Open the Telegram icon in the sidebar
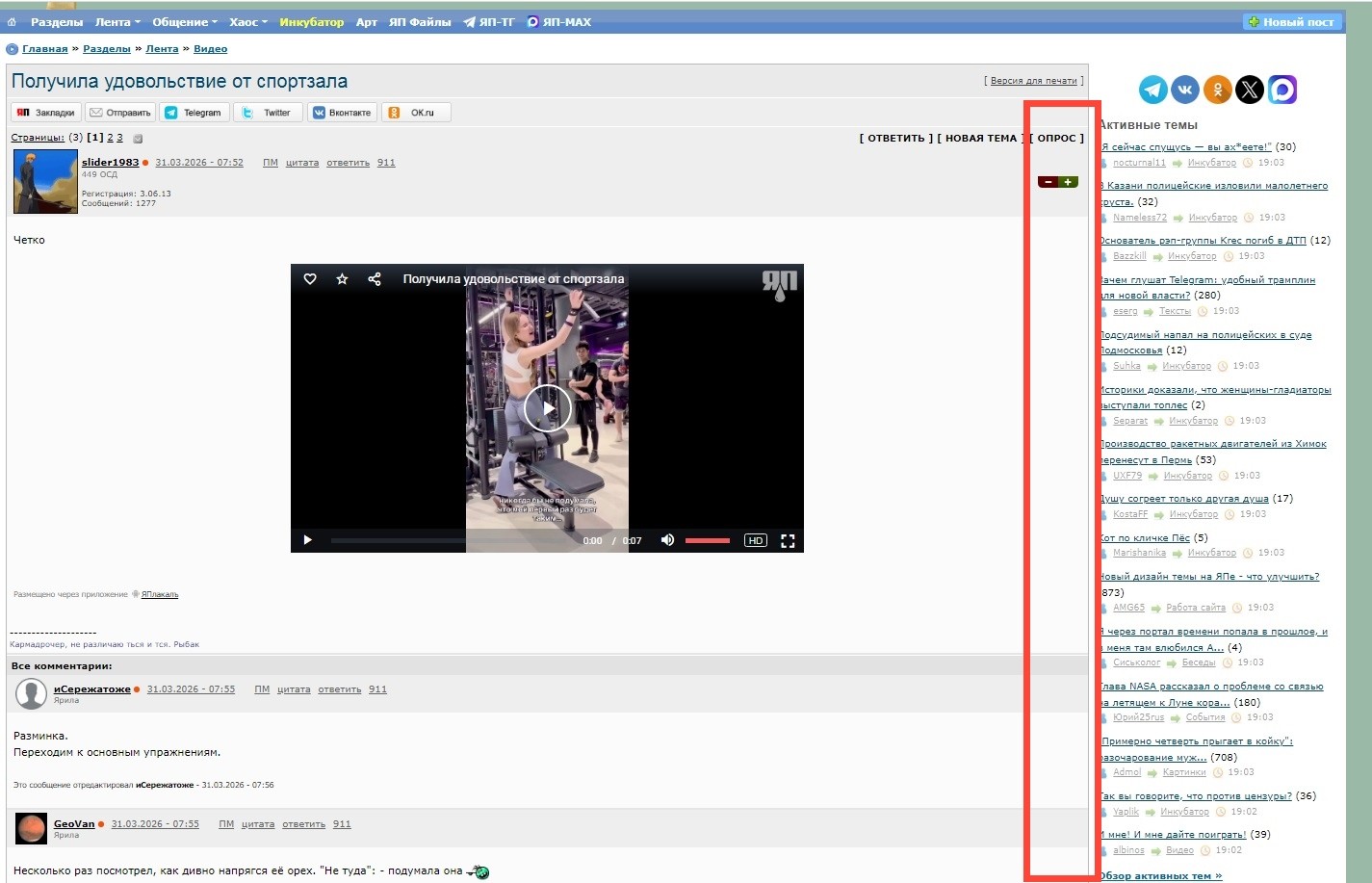The height and width of the screenshot is (883, 1372). tap(1153, 90)
